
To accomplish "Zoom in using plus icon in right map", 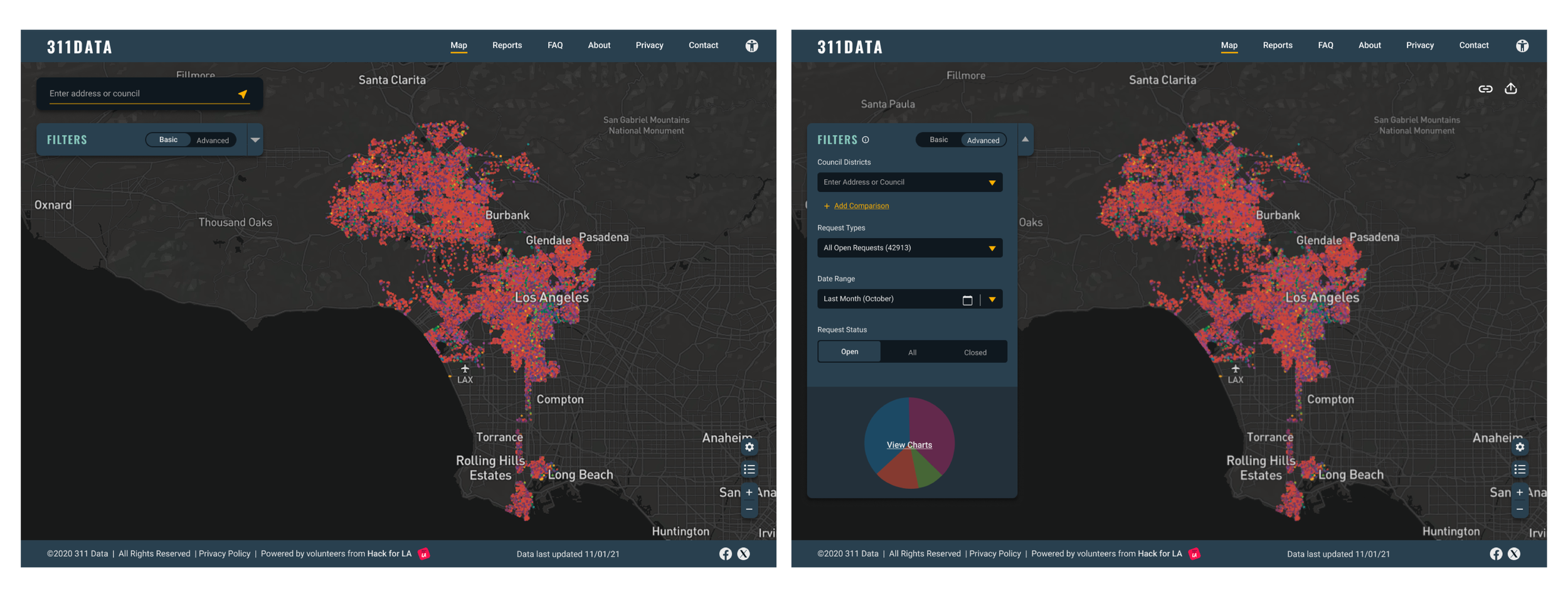I will point(1520,492).
